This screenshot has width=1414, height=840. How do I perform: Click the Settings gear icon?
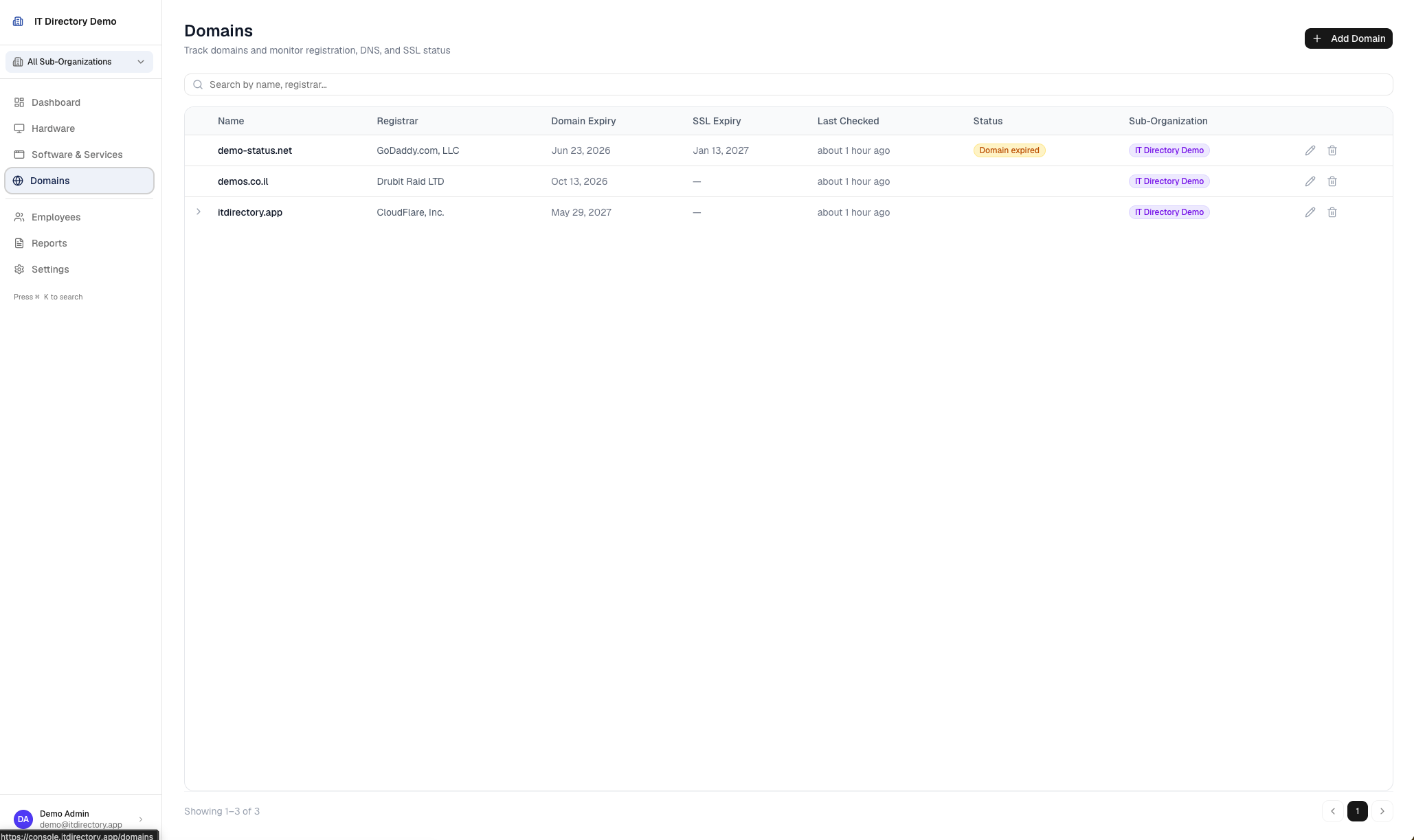[x=19, y=269]
